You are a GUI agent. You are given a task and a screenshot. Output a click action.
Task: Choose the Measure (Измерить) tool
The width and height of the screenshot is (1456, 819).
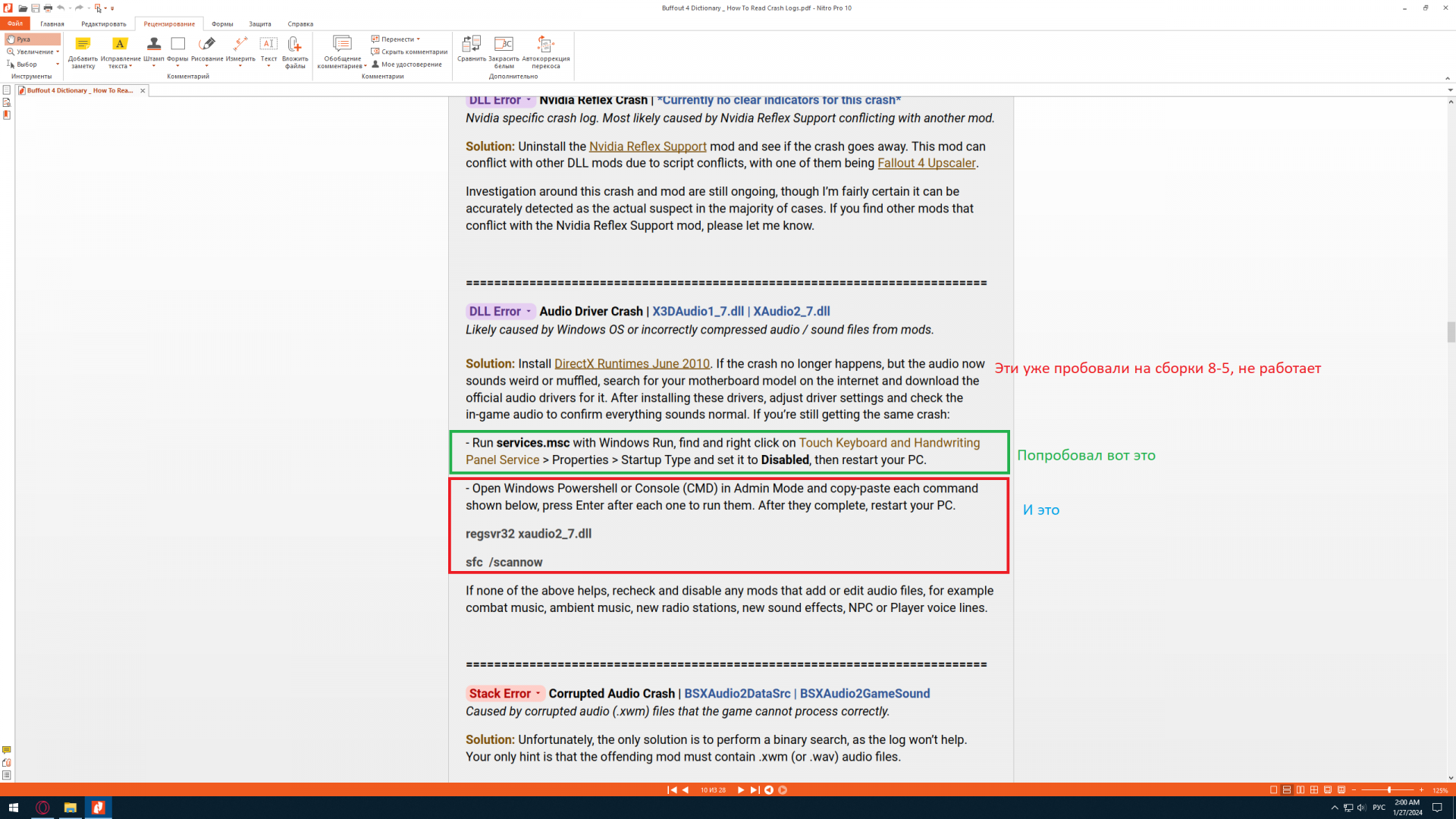tap(240, 45)
